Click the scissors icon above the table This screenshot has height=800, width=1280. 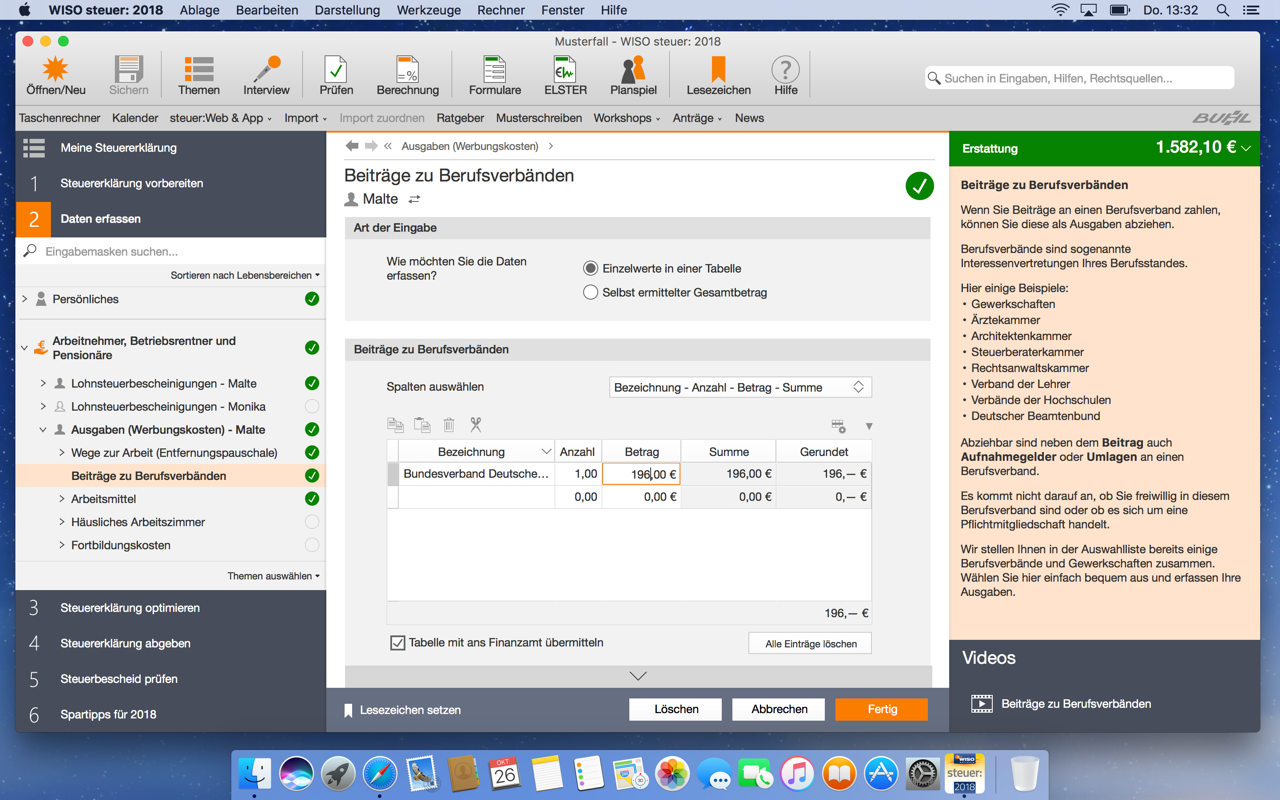tap(476, 425)
